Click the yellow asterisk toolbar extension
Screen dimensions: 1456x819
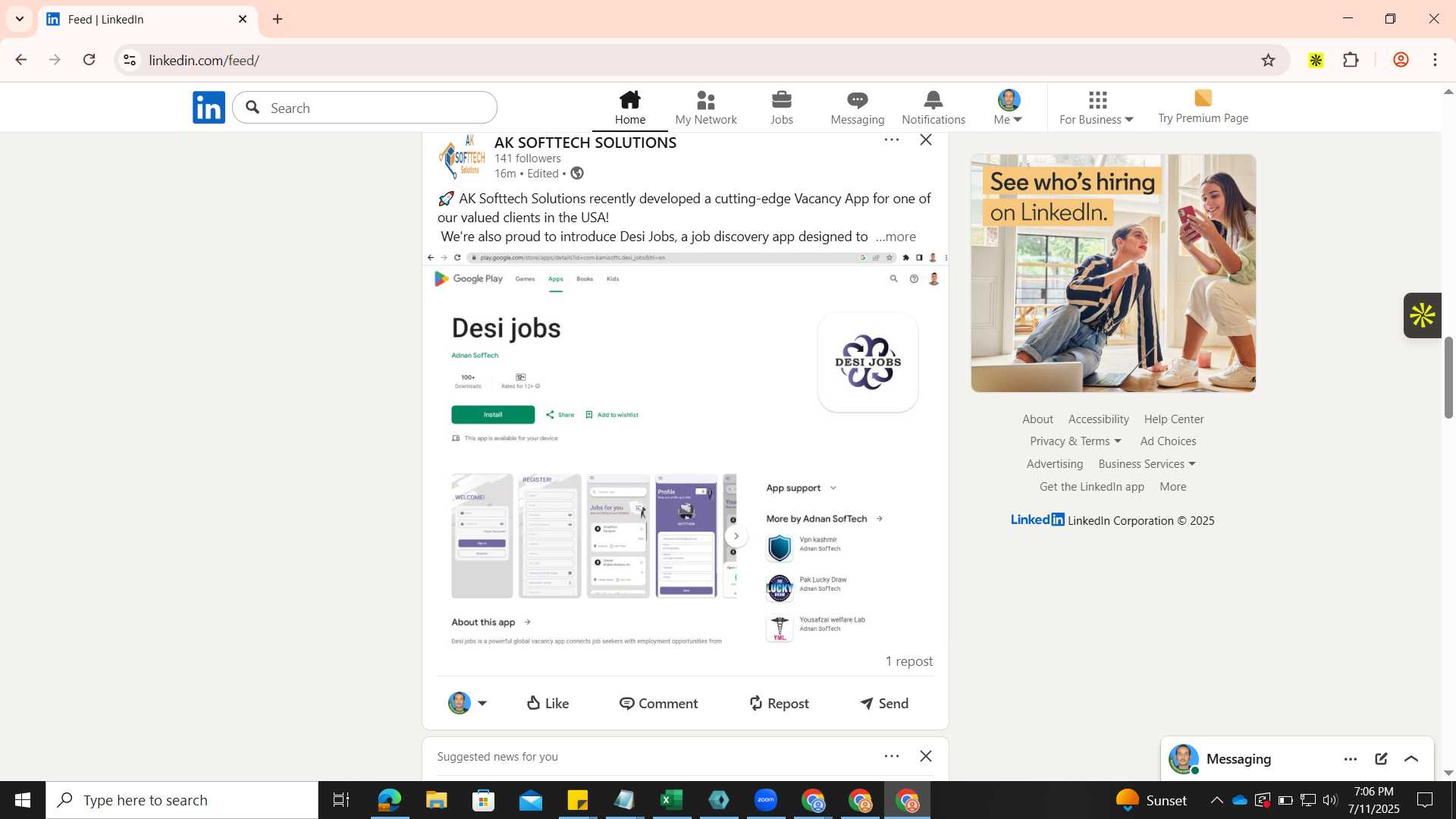[1316, 60]
